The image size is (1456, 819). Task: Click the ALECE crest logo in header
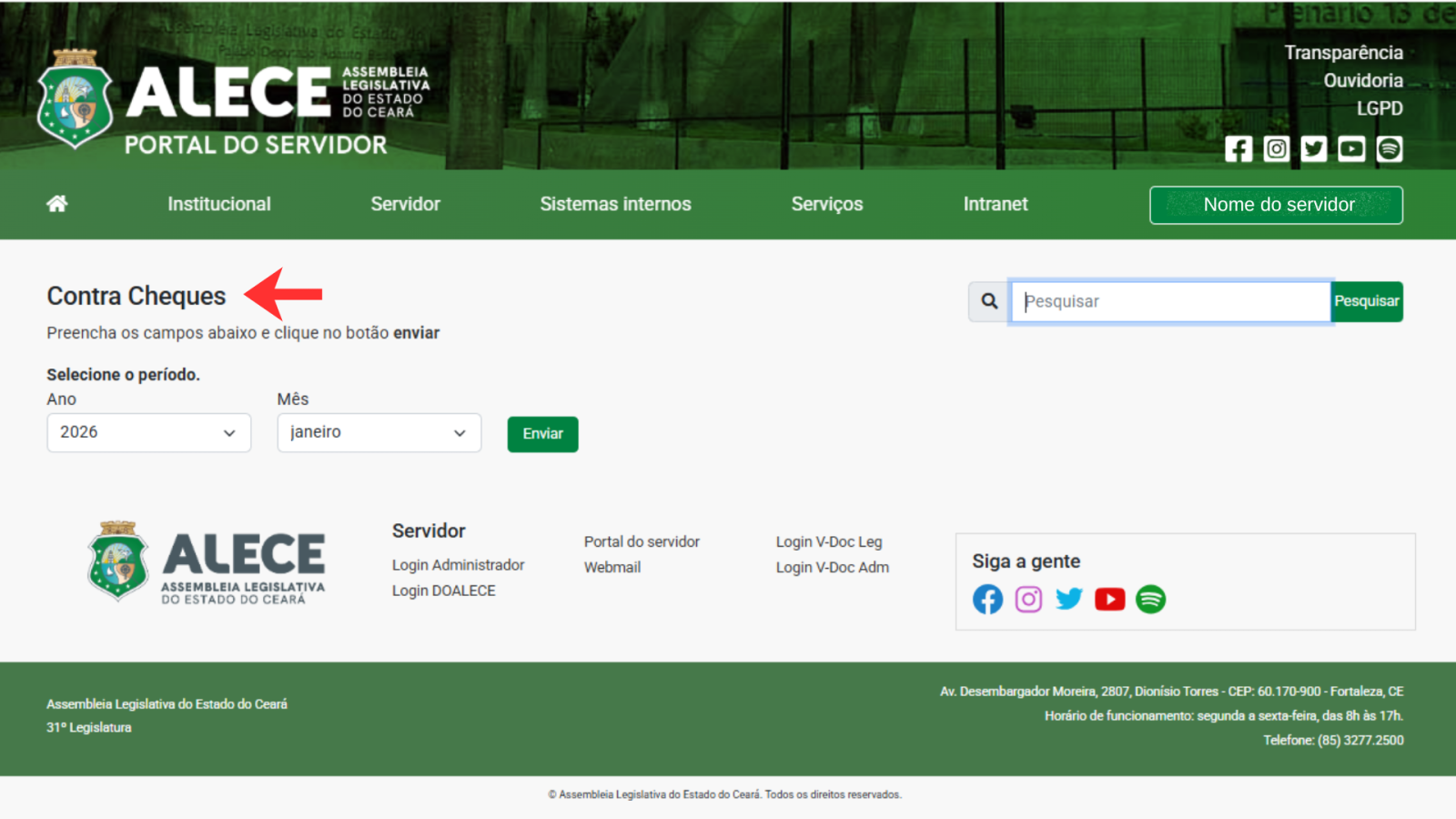pyautogui.click(x=75, y=100)
